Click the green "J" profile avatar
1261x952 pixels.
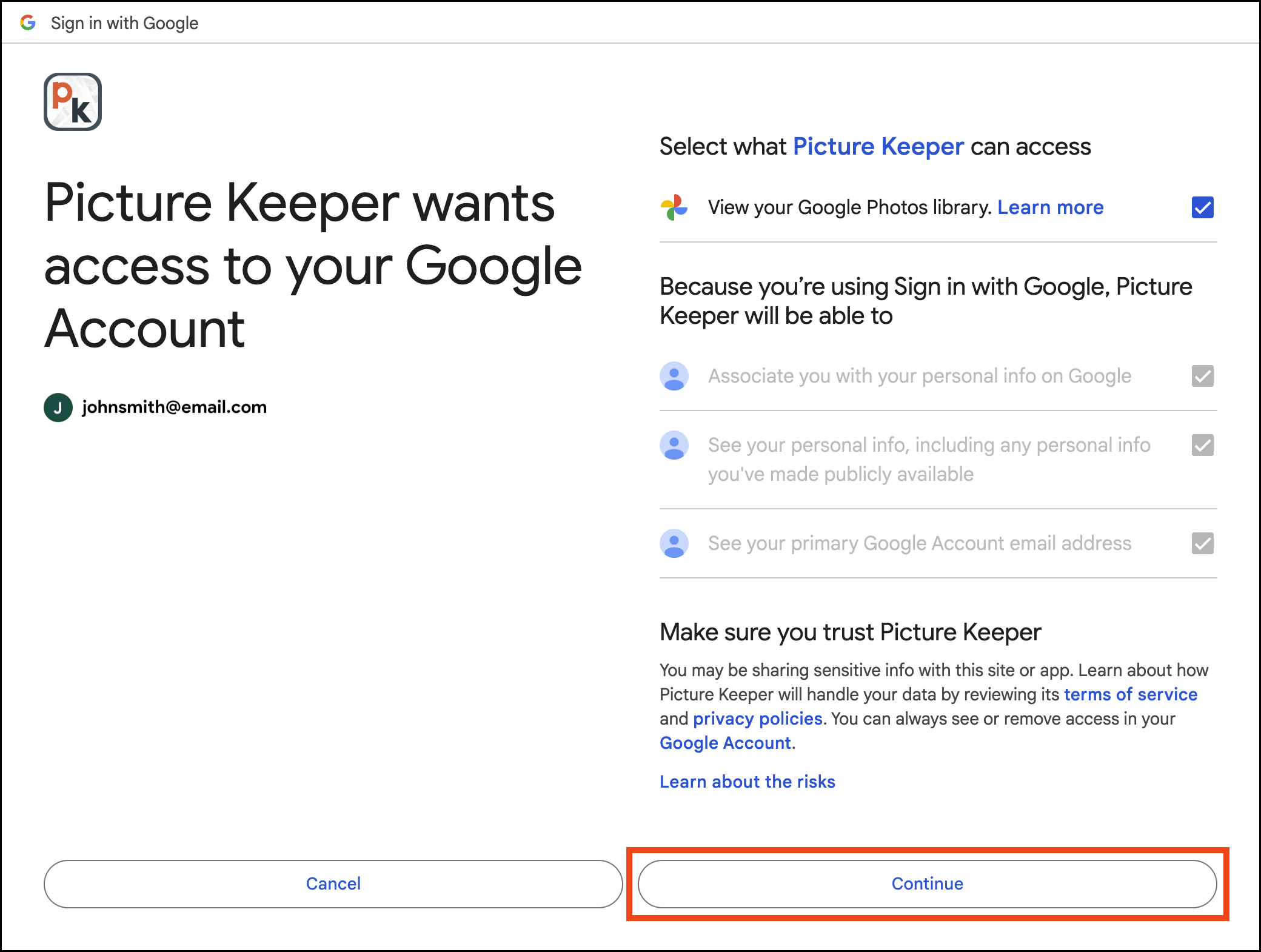(x=58, y=407)
